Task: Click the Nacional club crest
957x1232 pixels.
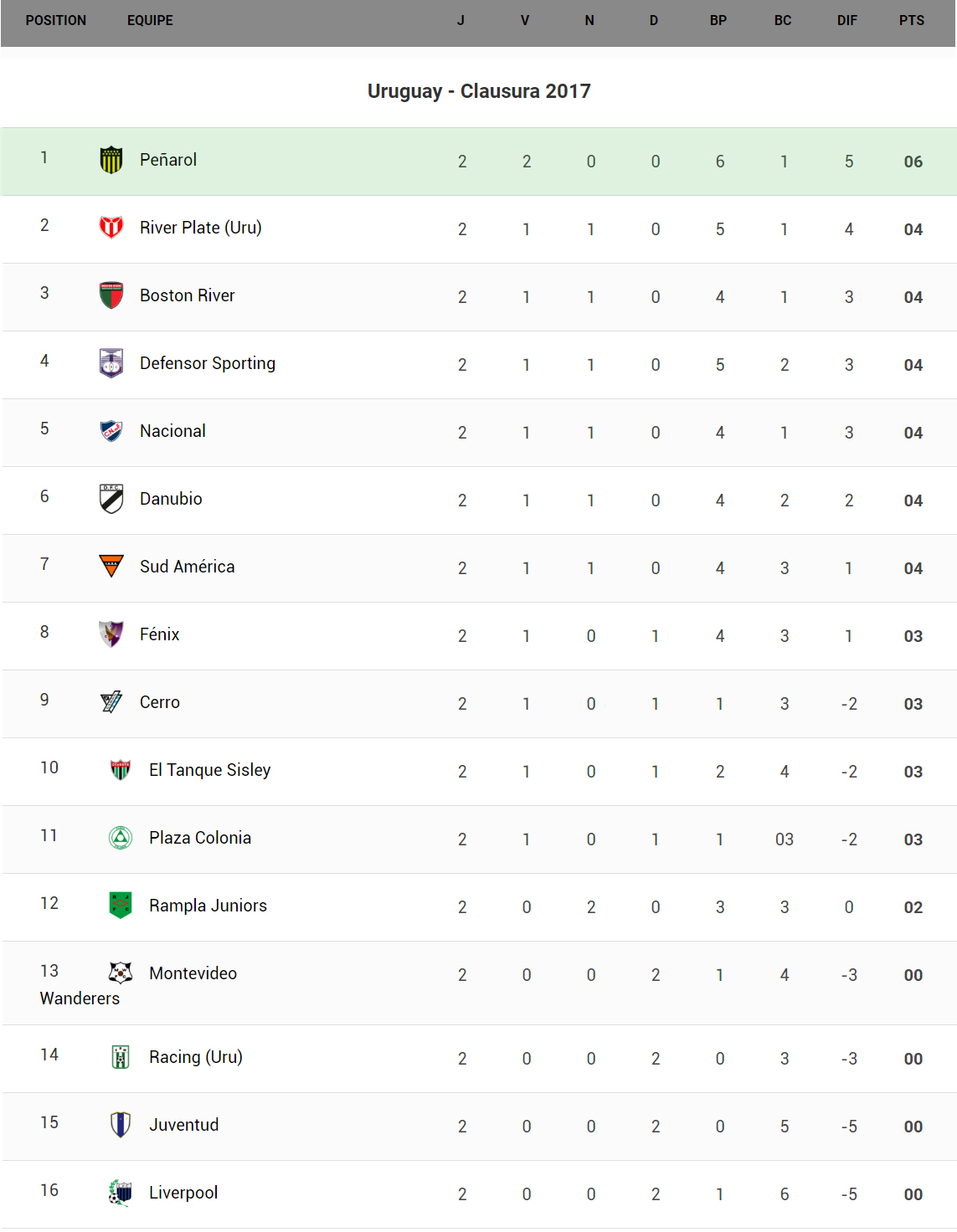Action: [x=111, y=431]
